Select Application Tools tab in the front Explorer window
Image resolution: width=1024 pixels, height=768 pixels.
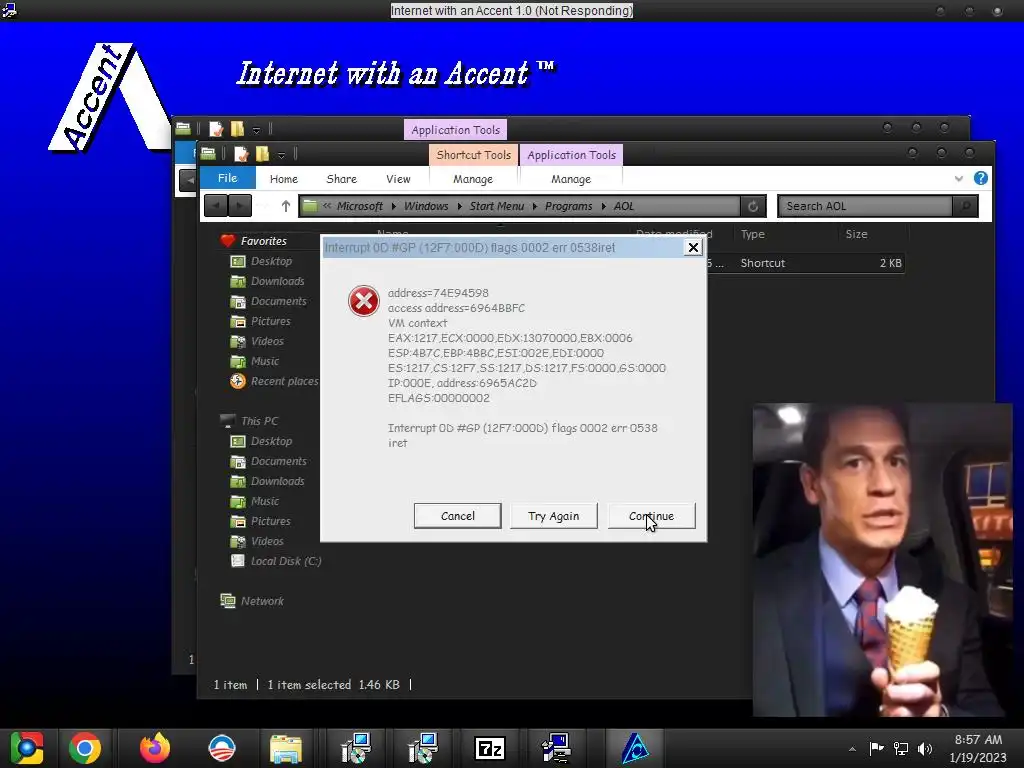click(571, 155)
